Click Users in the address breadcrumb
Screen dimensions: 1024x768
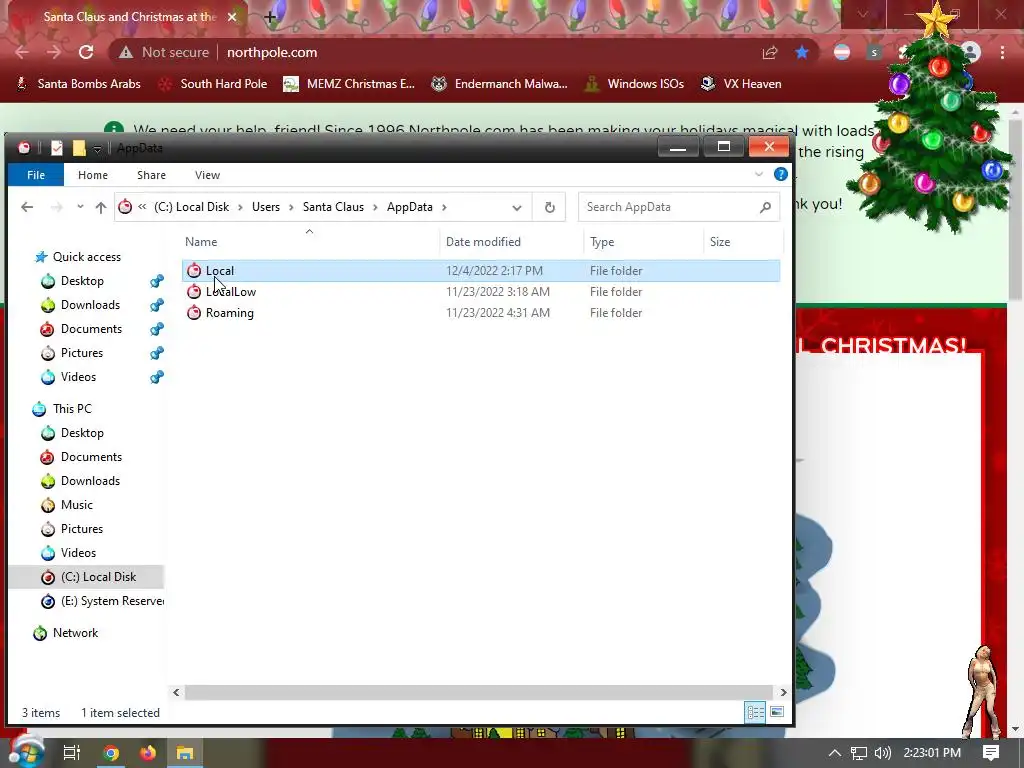click(x=266, y=207)
